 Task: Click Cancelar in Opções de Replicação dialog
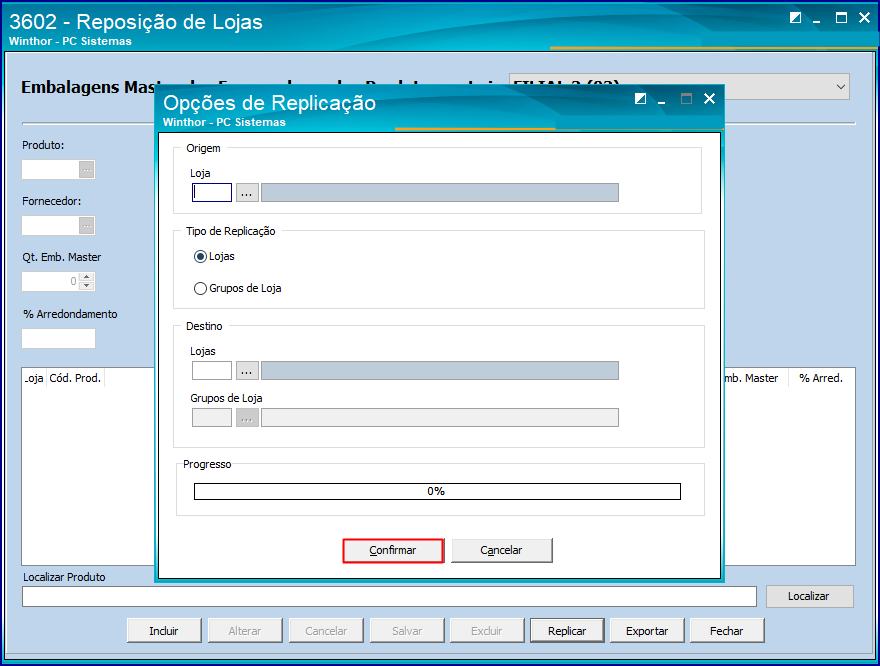[501, 550]
